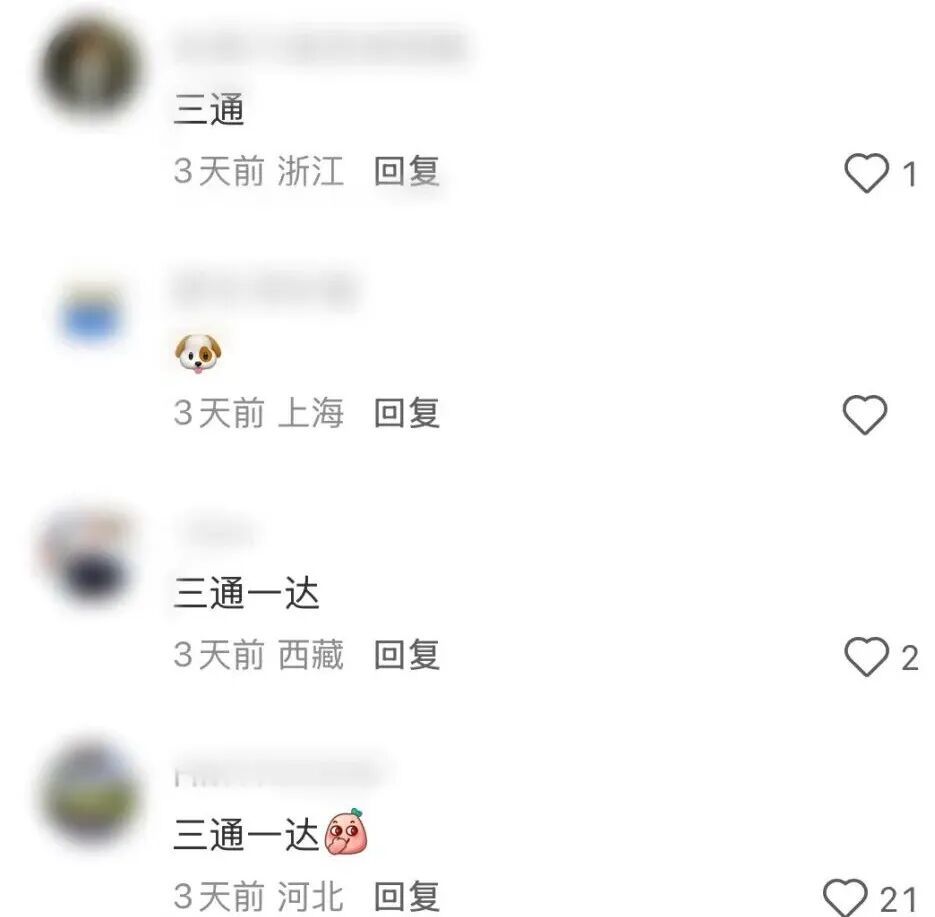
Task: Open avatar of the 河北 commenter
Action: (91, 795)
